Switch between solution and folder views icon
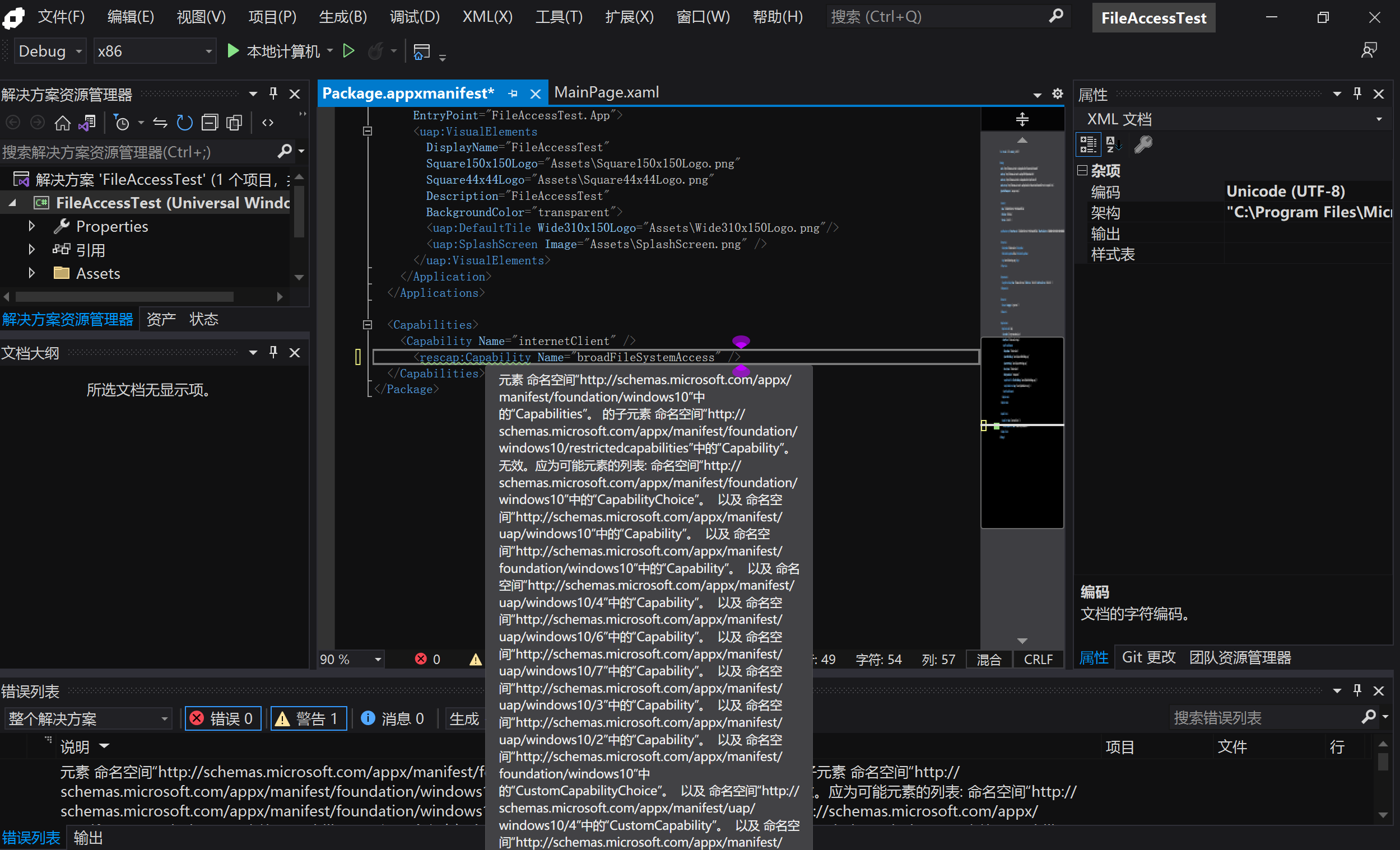The image size is (1400, 850). coord(87,123)
